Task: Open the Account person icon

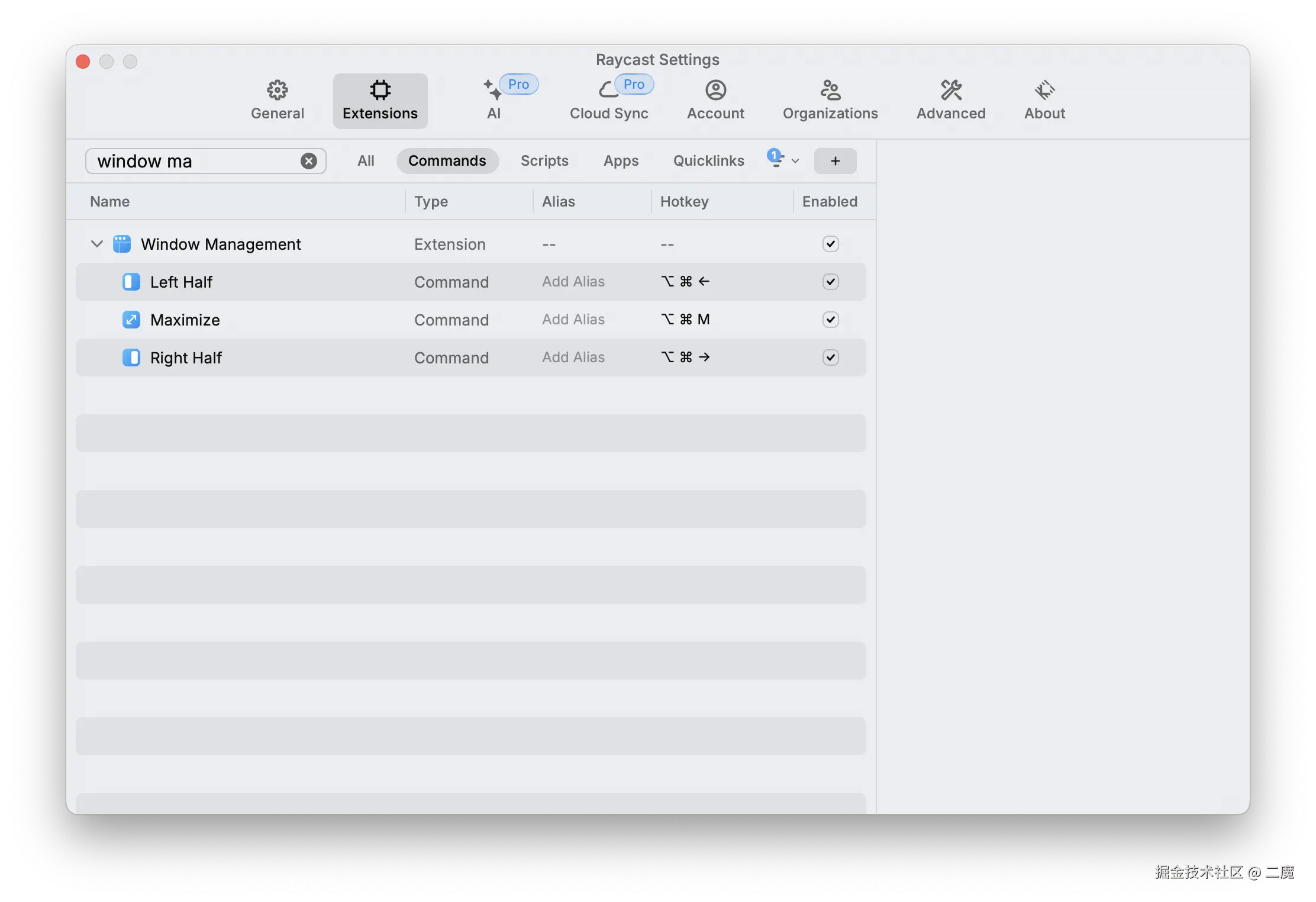Action: (x=715, y=90)
